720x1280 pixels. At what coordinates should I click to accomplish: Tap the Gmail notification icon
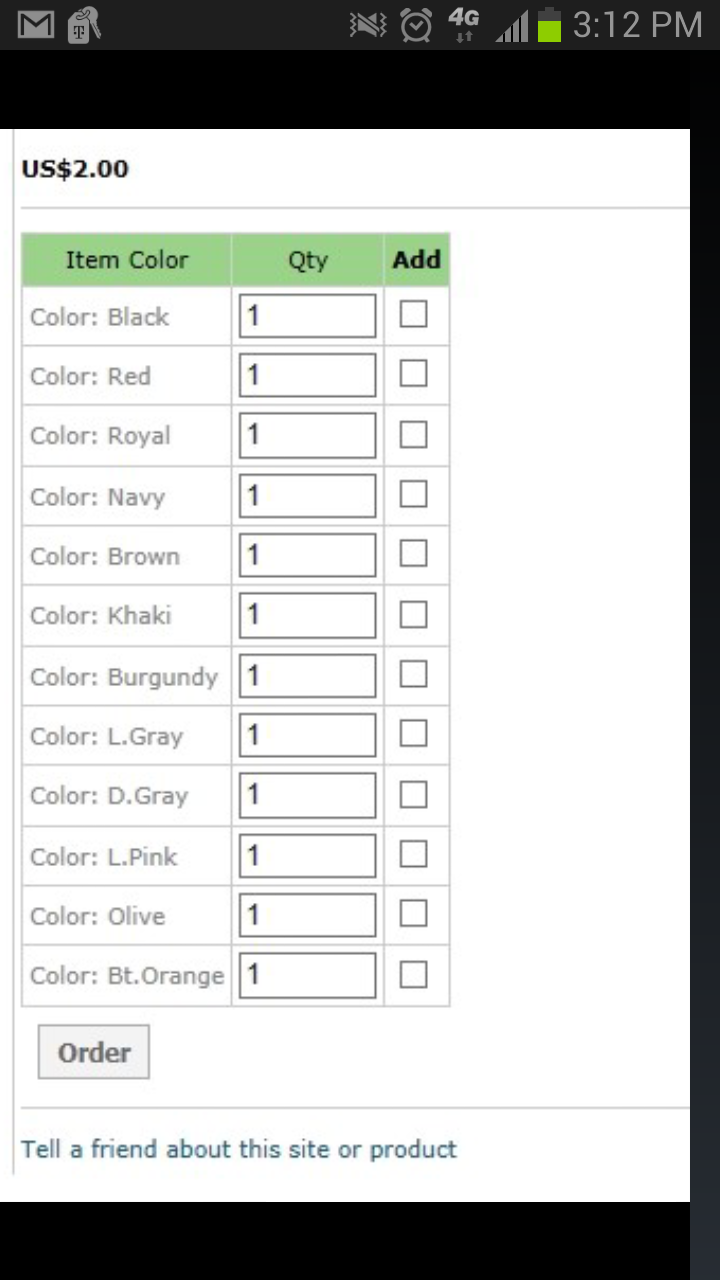pos(35,24)
